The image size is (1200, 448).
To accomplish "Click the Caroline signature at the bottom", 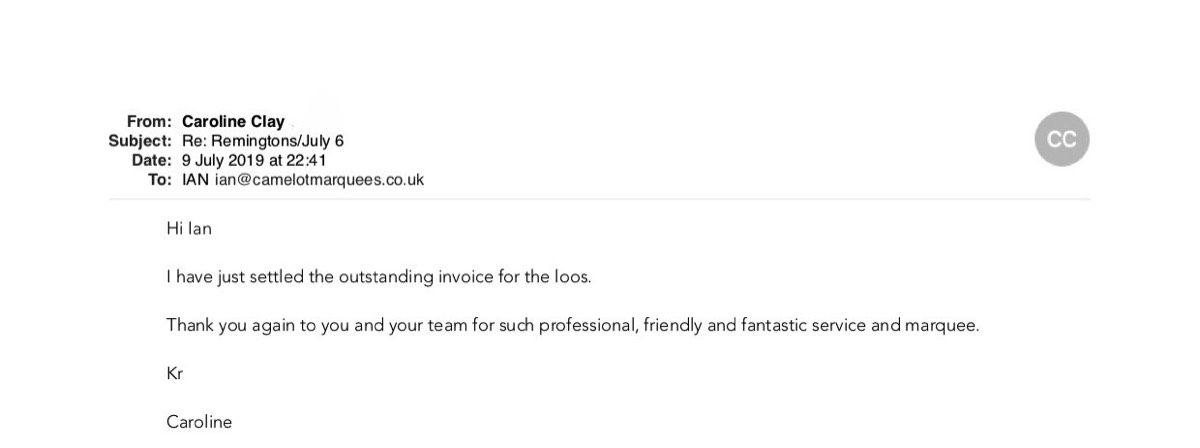I will coord(199,422).
